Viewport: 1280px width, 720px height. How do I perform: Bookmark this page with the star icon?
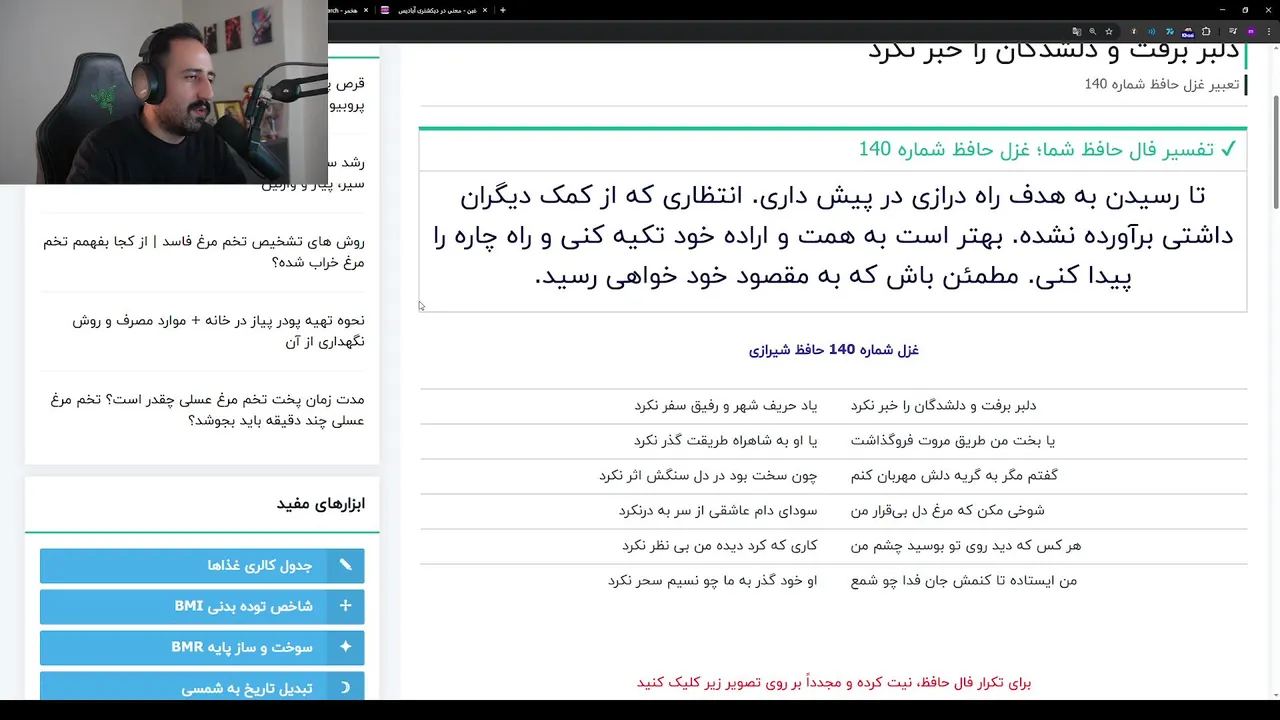point(1109,32)
